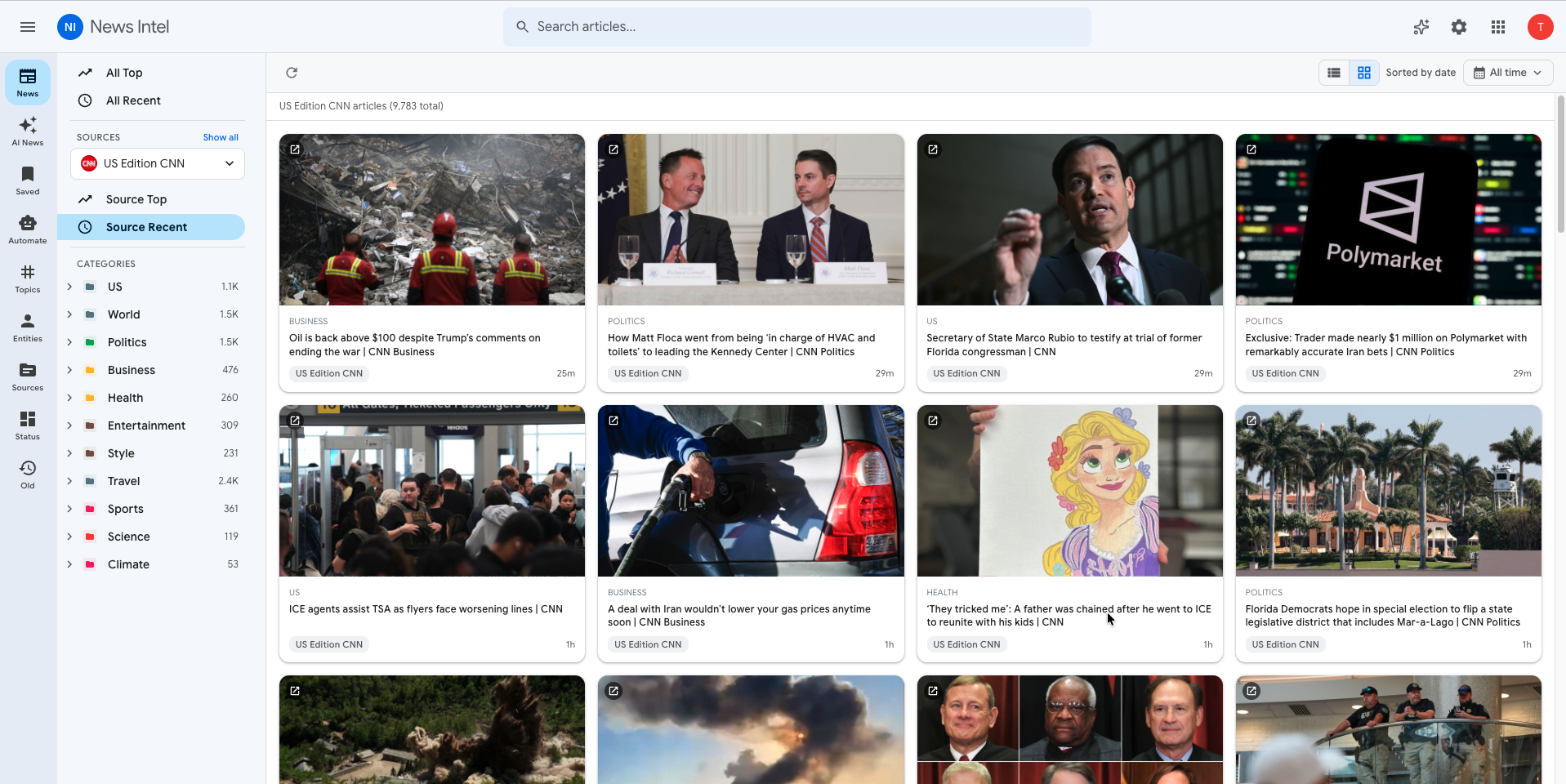1566x784 pixels.
Task: Open the Topics hashtag section
Action: pyautogui.click(x=28, y=278)
